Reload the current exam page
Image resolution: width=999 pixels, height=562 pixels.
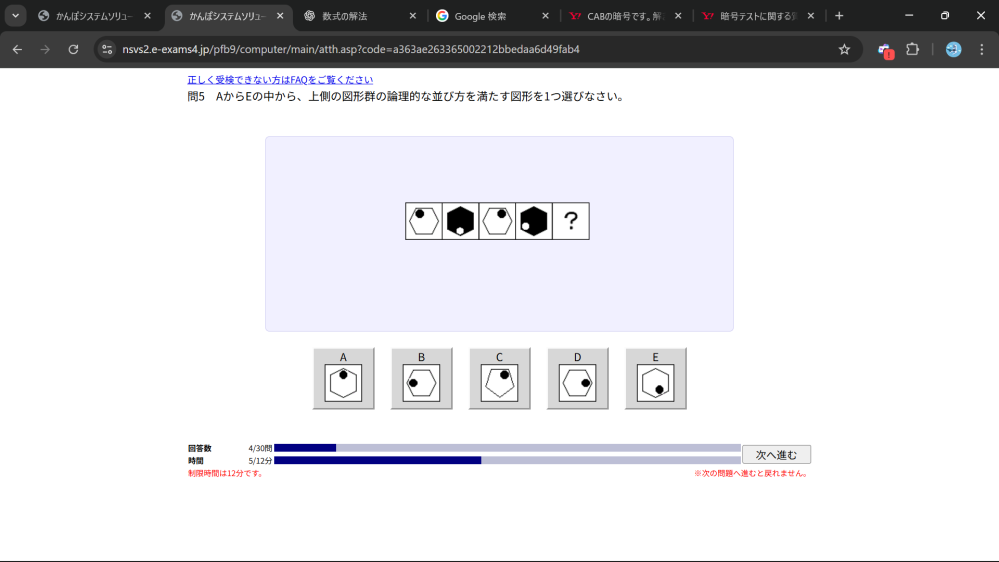pos(73,49)
